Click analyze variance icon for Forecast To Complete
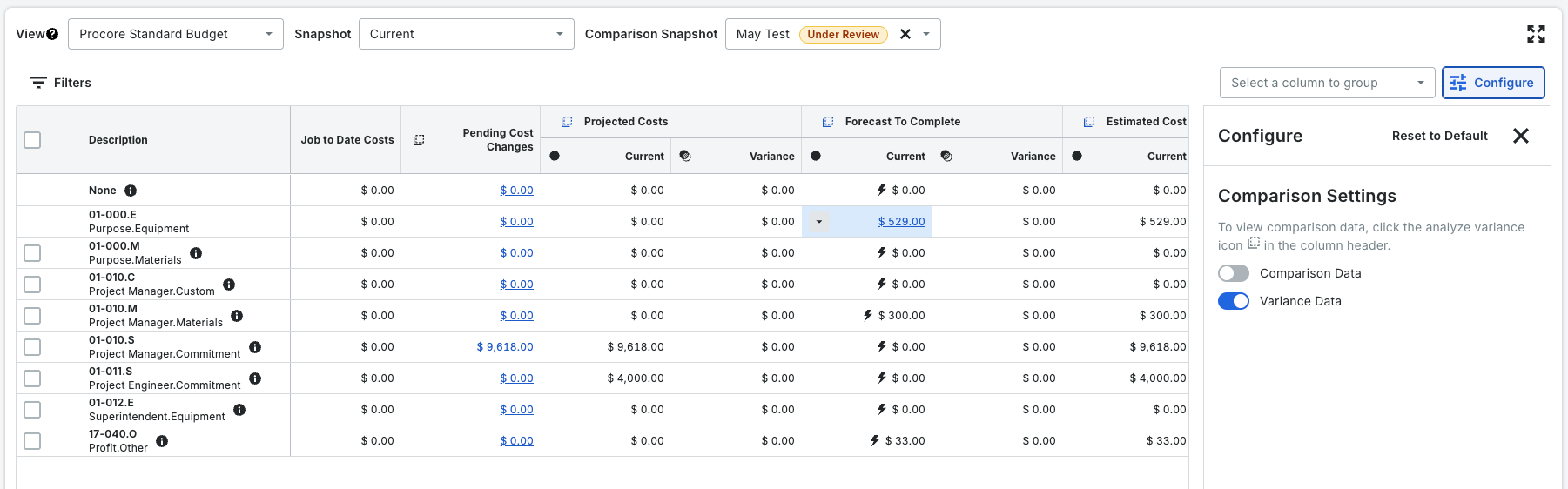The image size is (1568, 489). [x=828, y=122]
